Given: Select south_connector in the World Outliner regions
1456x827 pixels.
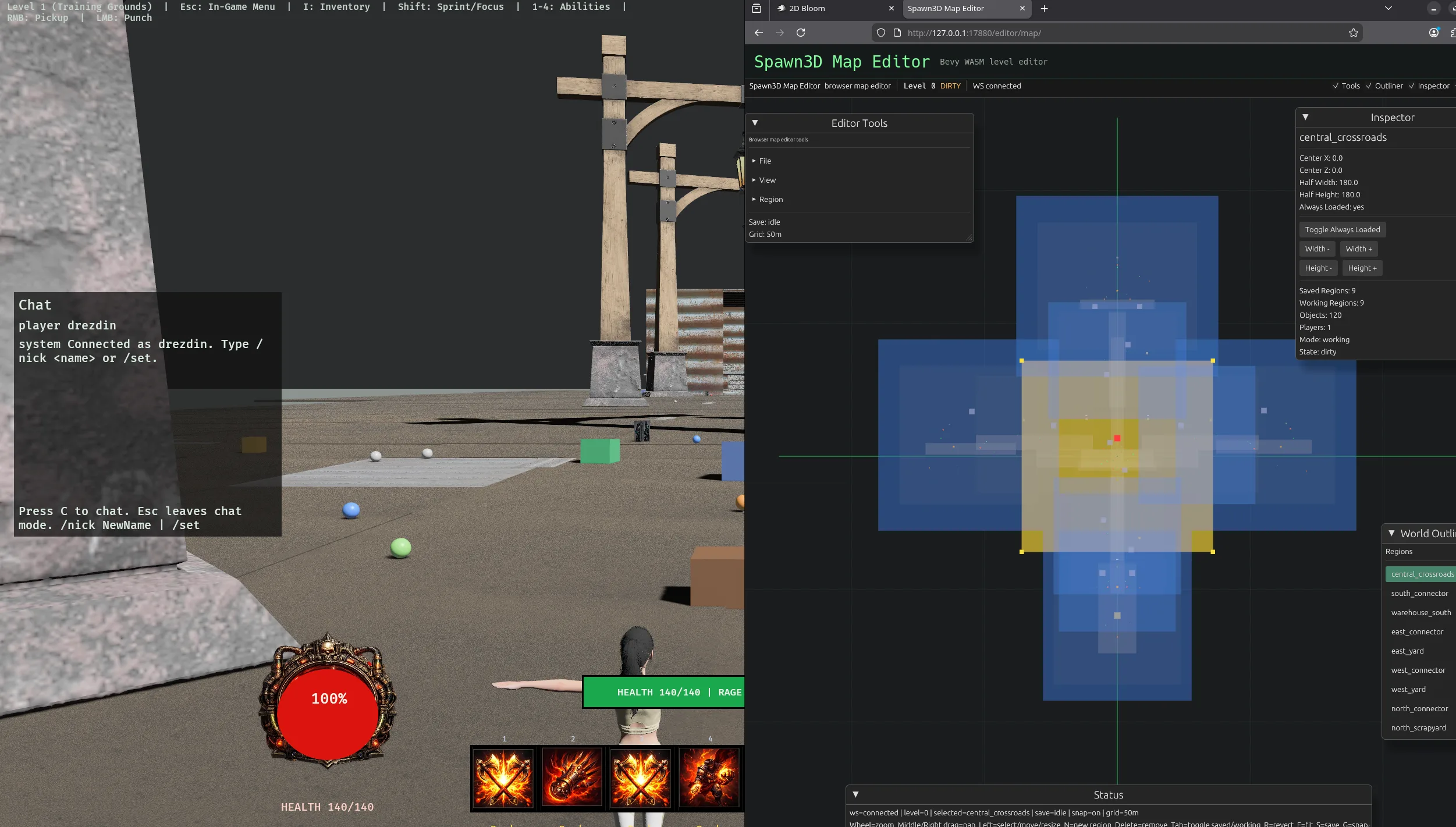Looking at the screenshot, I should point(1420,593).
